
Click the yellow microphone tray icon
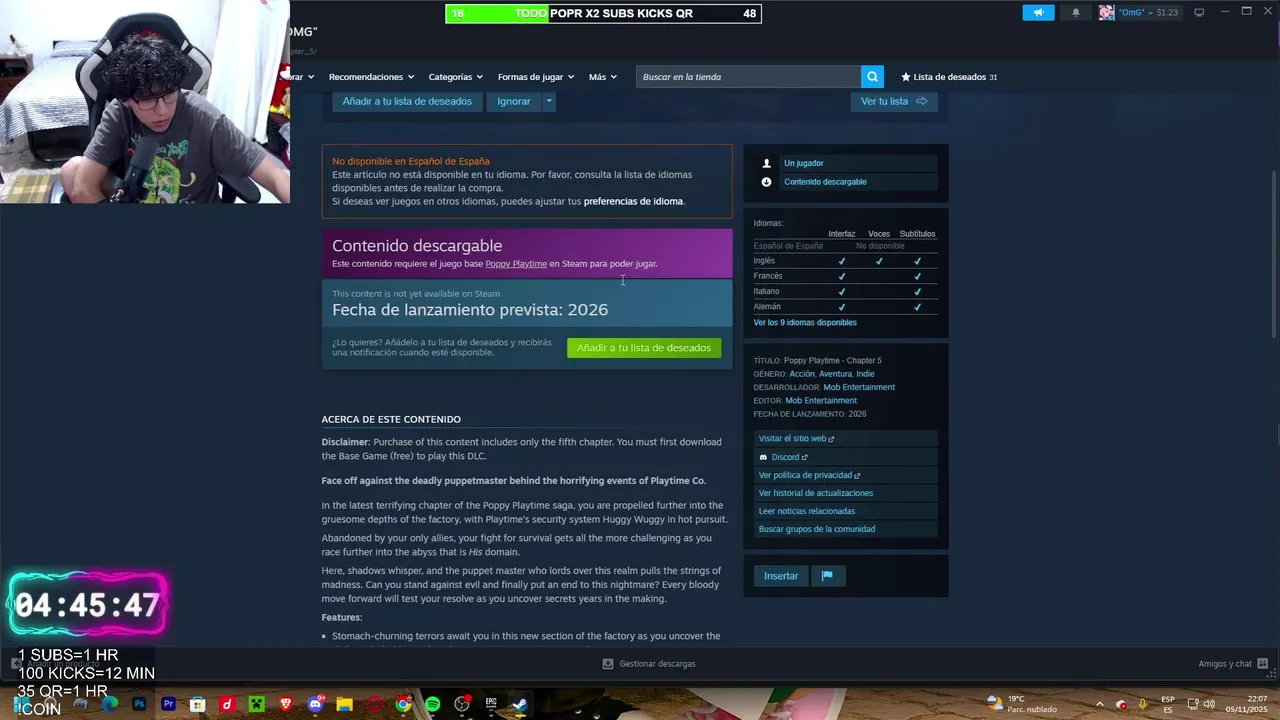pos(1143,704)
